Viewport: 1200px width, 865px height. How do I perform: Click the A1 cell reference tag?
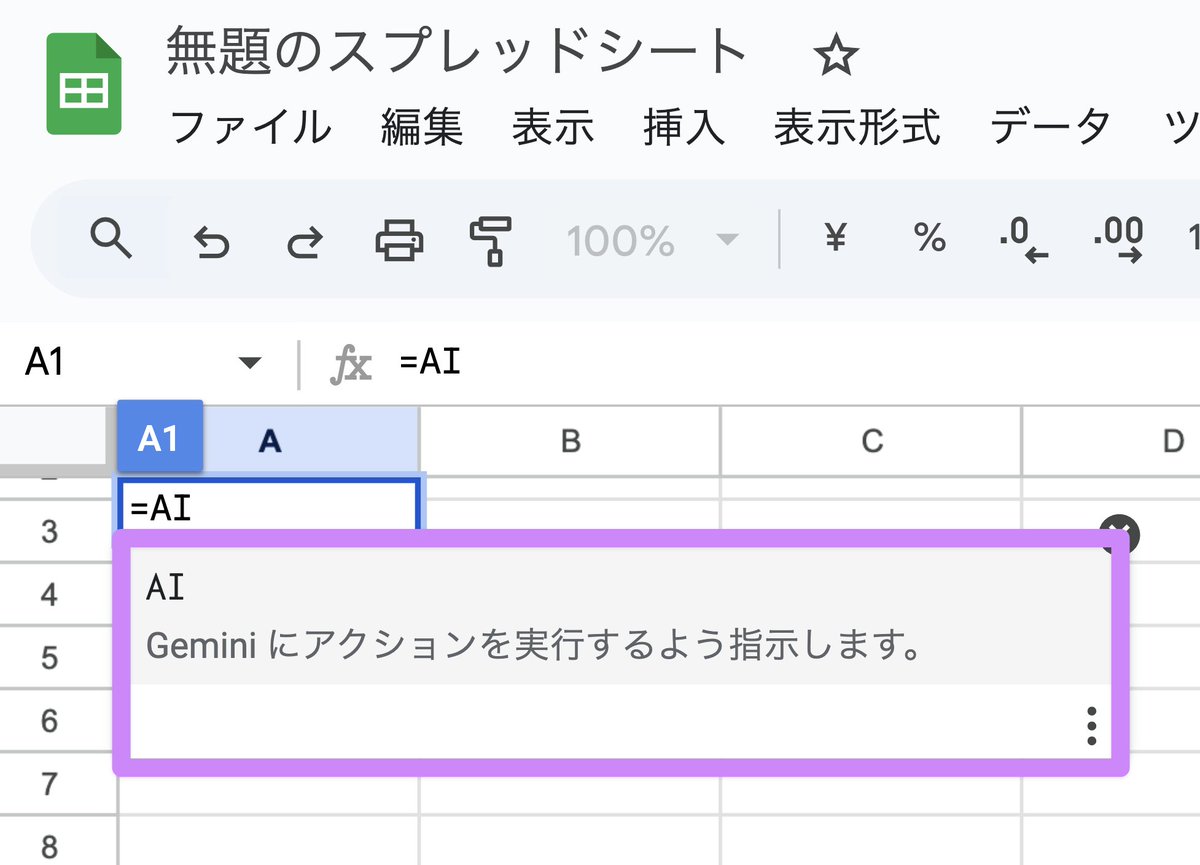point(160,437)
